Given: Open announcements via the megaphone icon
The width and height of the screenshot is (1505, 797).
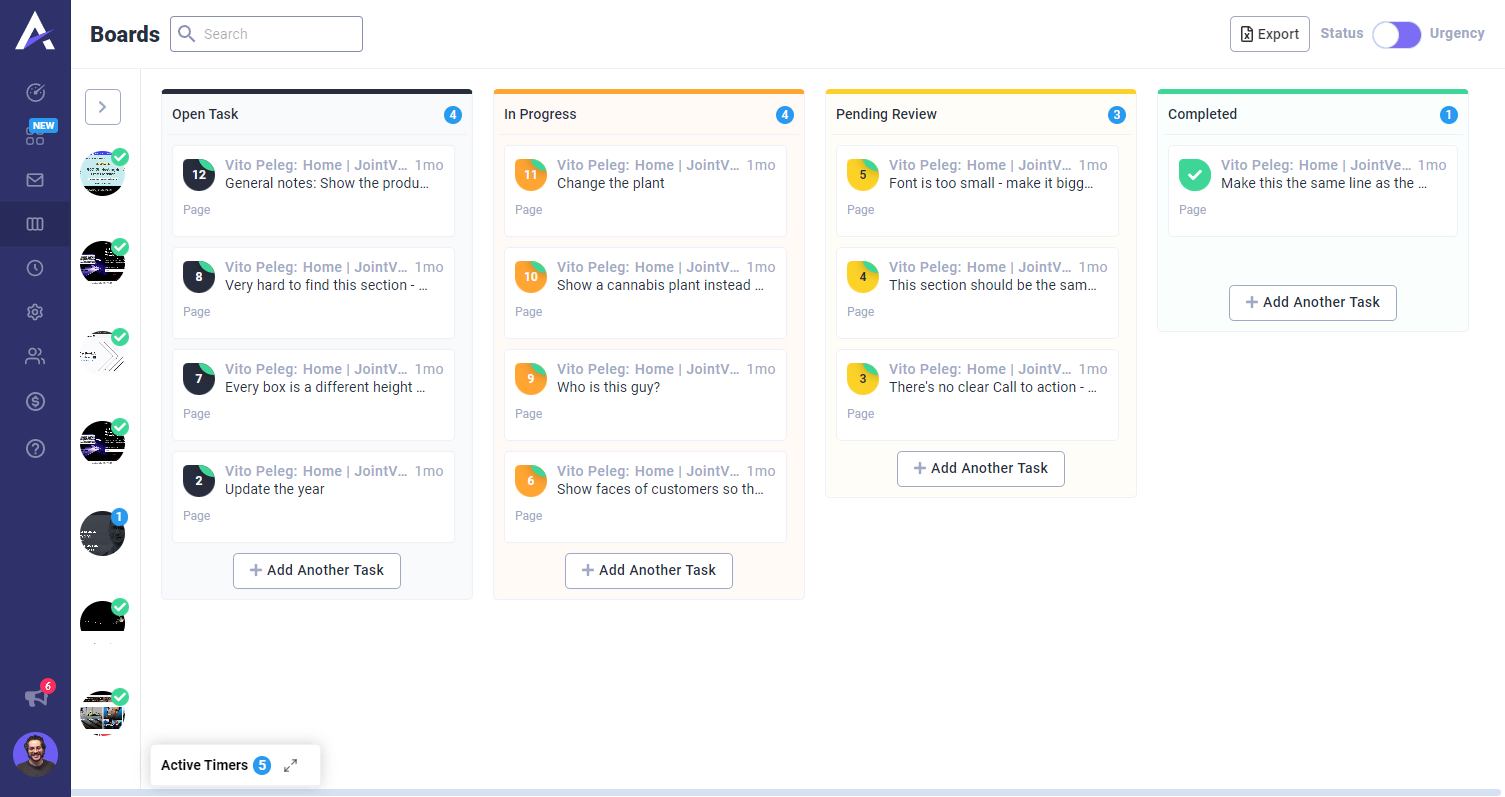Looking at the screenshot, I should 35,697.
